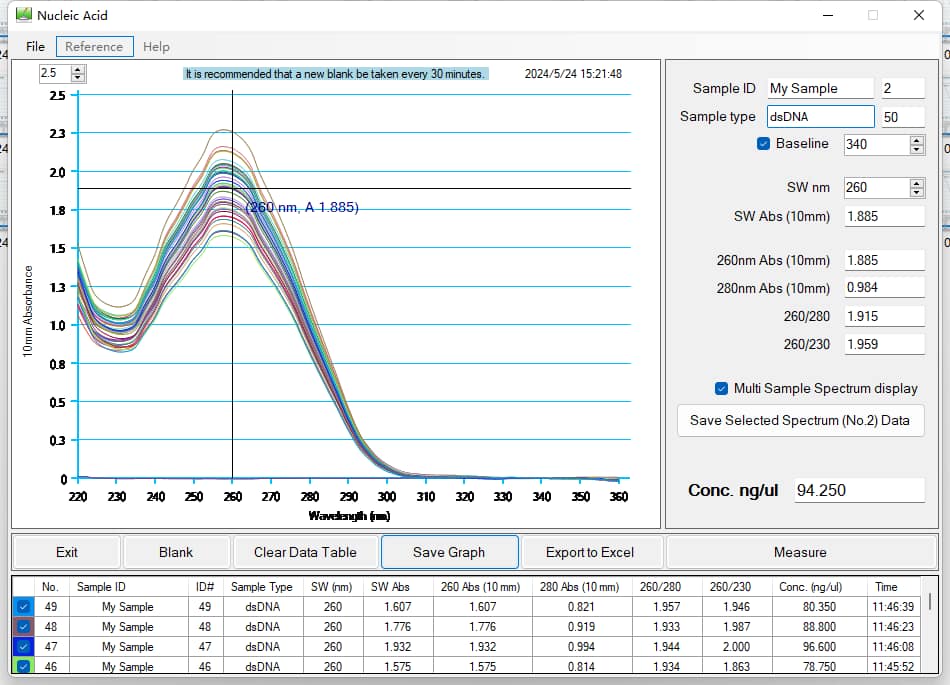Open the Help menu

[x=156, y=47]
